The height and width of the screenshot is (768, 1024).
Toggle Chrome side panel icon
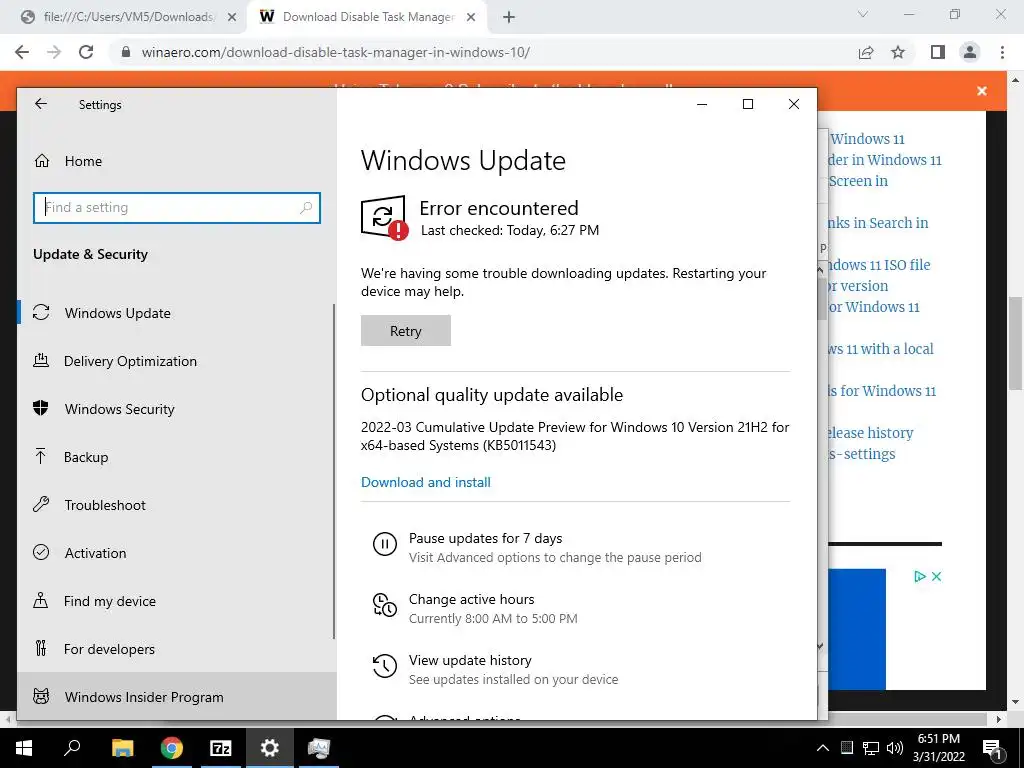point(938,52)
